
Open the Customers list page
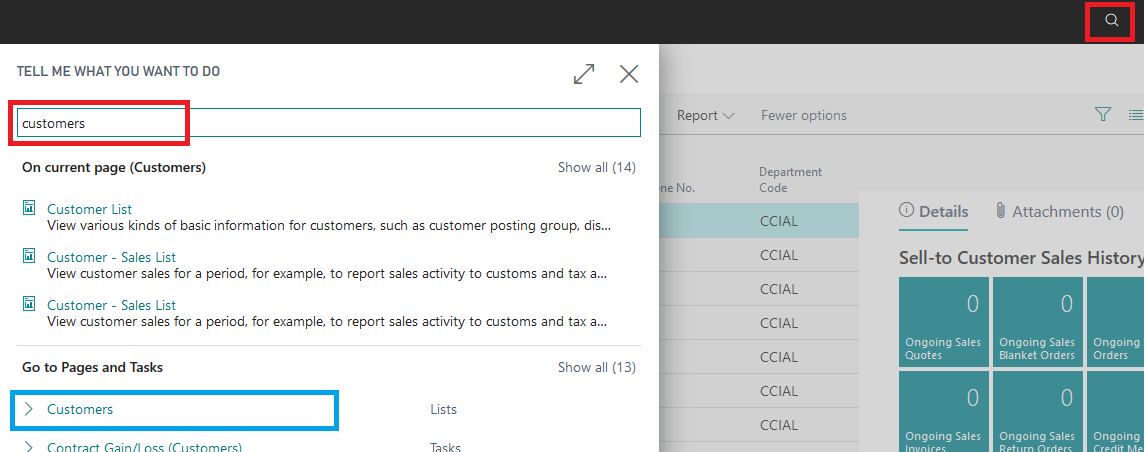point(80,410)
